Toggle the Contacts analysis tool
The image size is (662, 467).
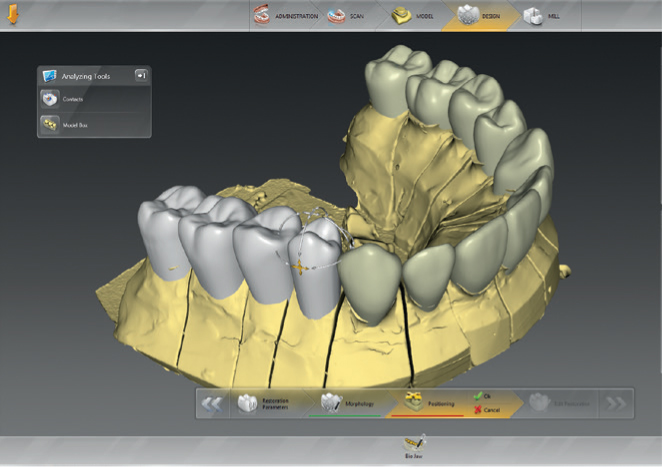(52, 99)
